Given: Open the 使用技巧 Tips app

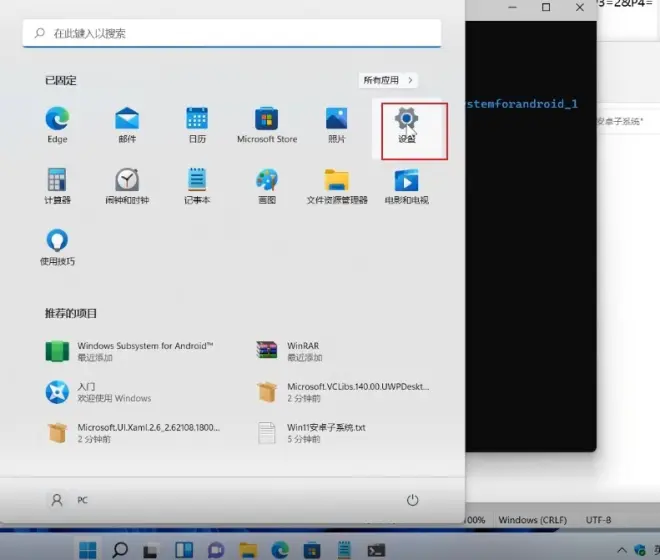Looking at the screenshot, I should pyautogui.click(x=57, y=247).
